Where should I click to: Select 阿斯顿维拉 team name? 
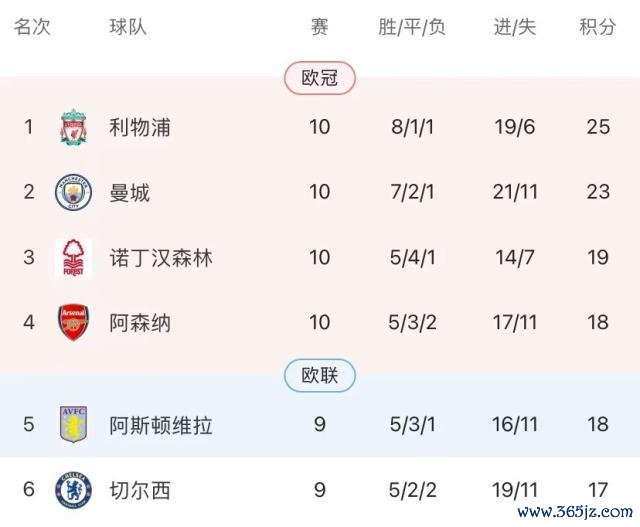click(161, 425)
